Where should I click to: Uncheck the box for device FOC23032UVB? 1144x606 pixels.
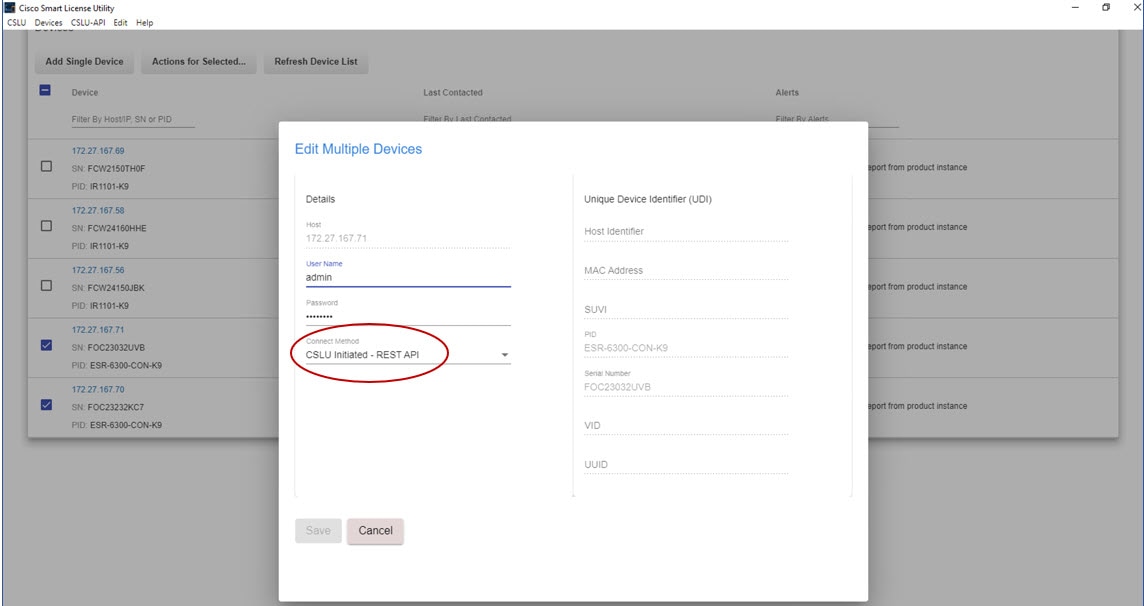pos(47,345)
